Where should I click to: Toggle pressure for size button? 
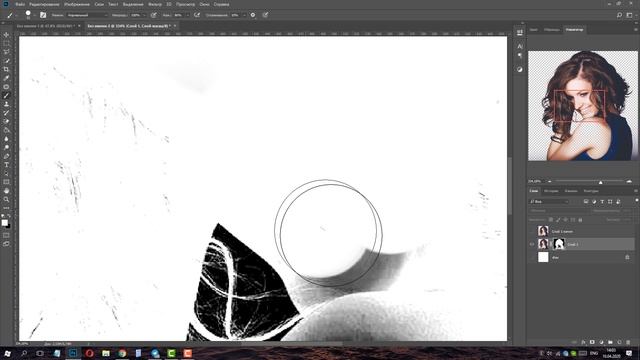point(265,15)
